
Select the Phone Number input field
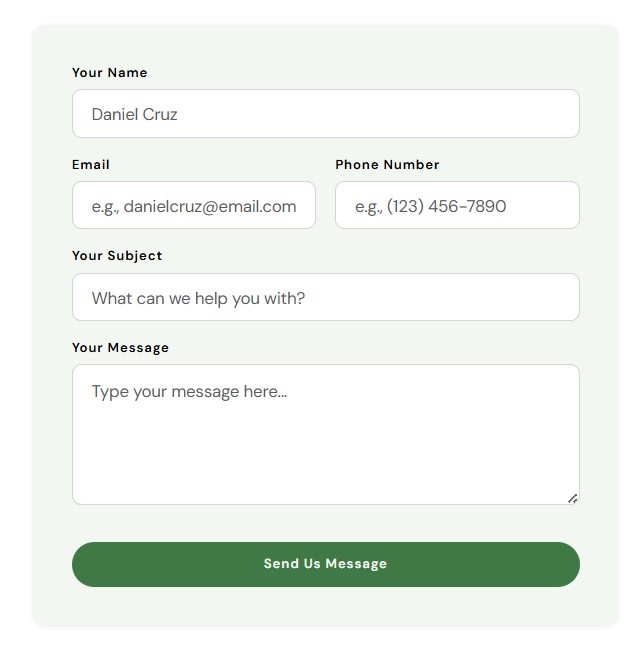457,206
